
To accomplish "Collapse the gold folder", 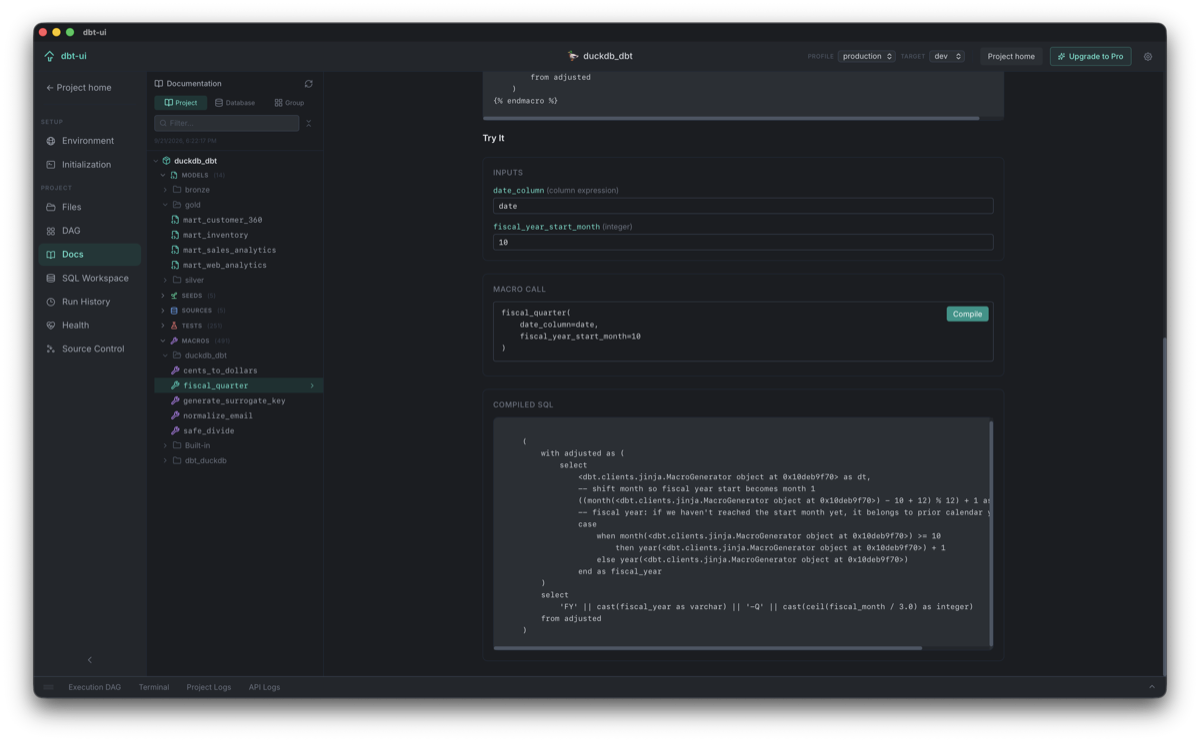I will (x=166, y=205).
